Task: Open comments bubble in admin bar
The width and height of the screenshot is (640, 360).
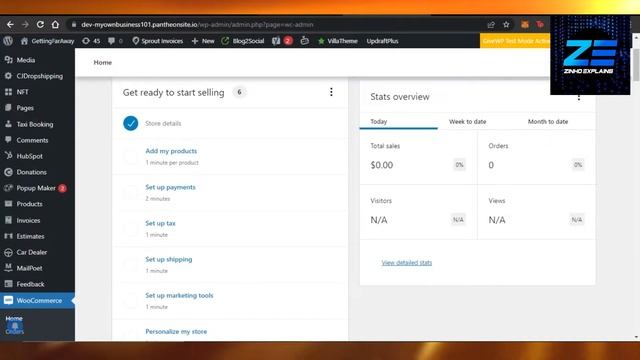Action: click(115, 41)
